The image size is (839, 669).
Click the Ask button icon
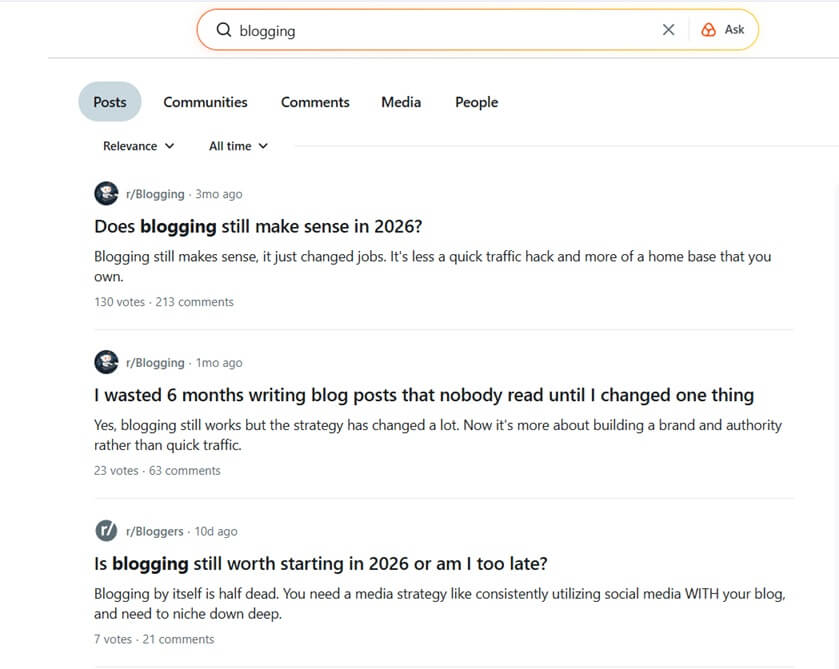click(708, 30)
